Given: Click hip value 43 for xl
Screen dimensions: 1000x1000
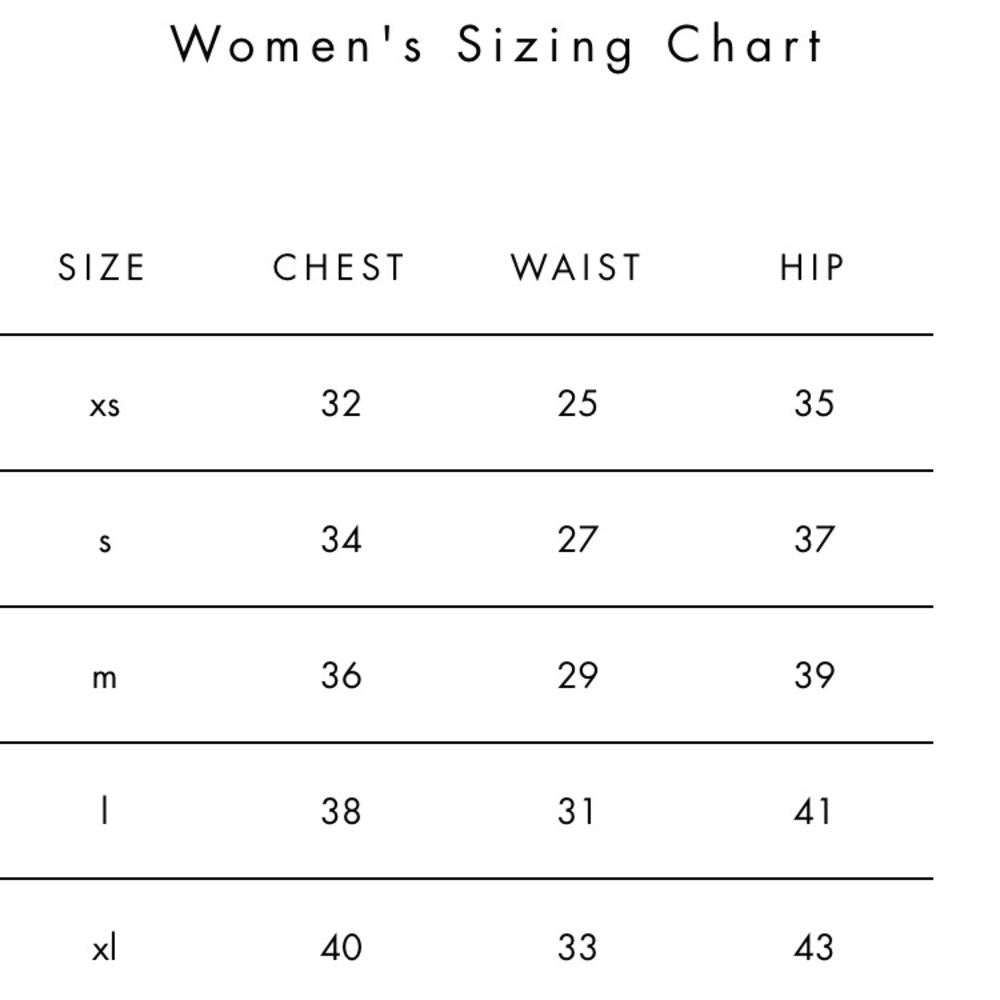Looking at the screenshot, I should [x=814, y=948].
